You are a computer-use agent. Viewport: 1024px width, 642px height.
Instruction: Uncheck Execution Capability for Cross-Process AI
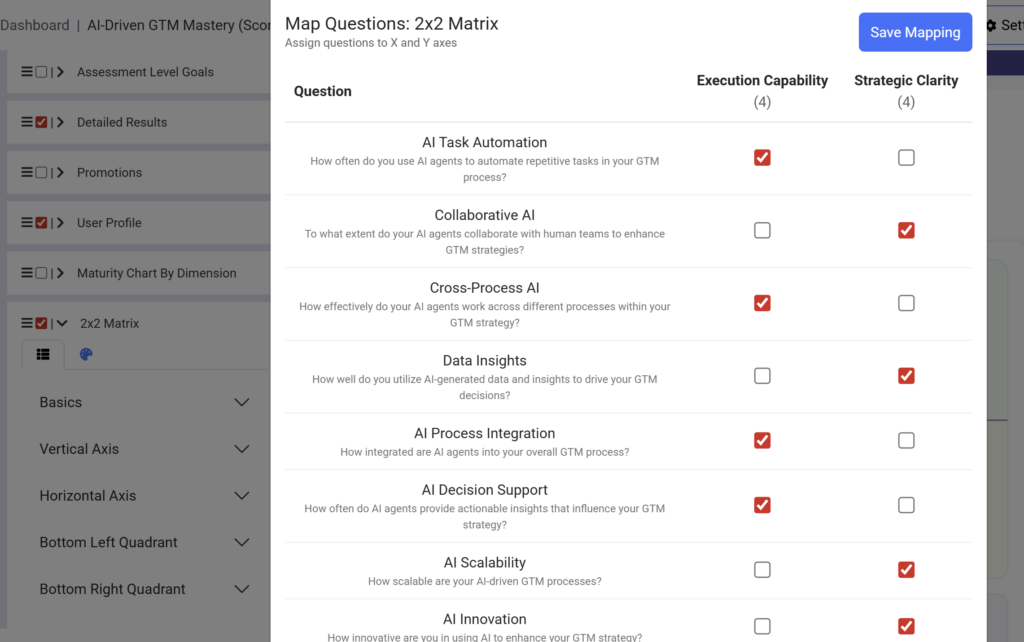tap(762, 303)
